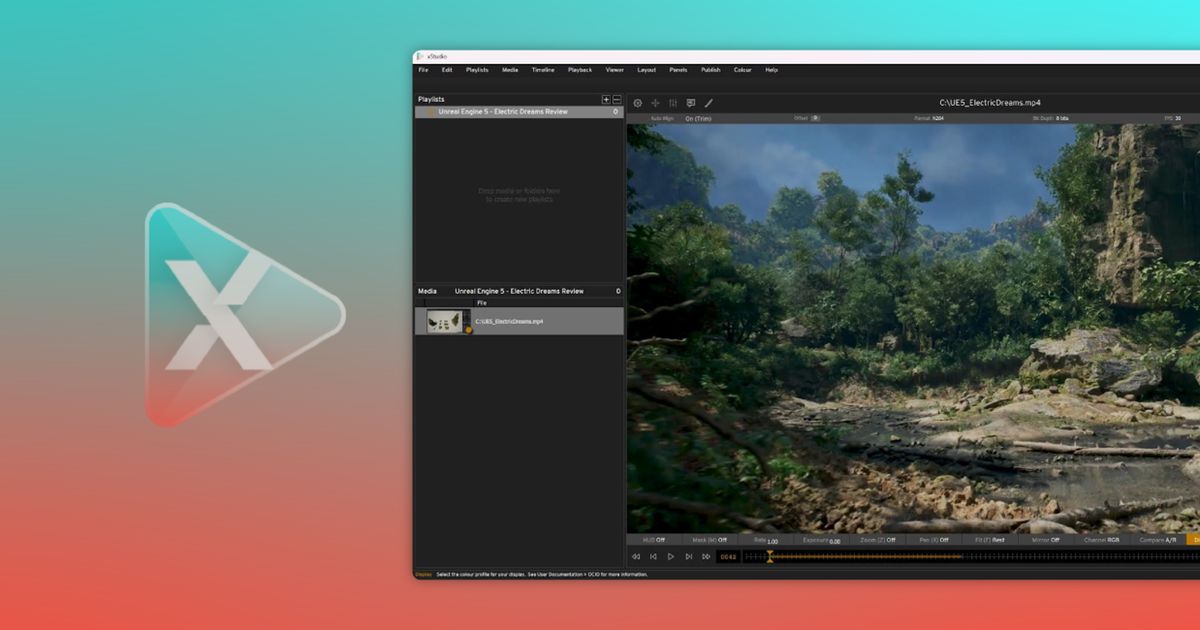Open the Help menu
Viewport: 1200px width, 630px height.
tap(771, 70)
